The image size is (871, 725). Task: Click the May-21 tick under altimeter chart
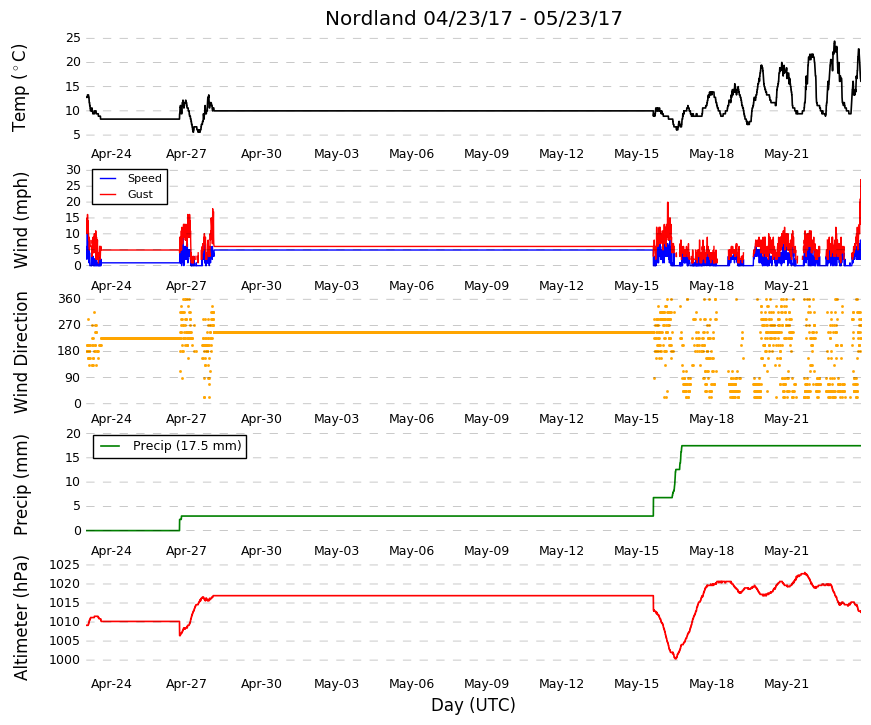(786, 684)
